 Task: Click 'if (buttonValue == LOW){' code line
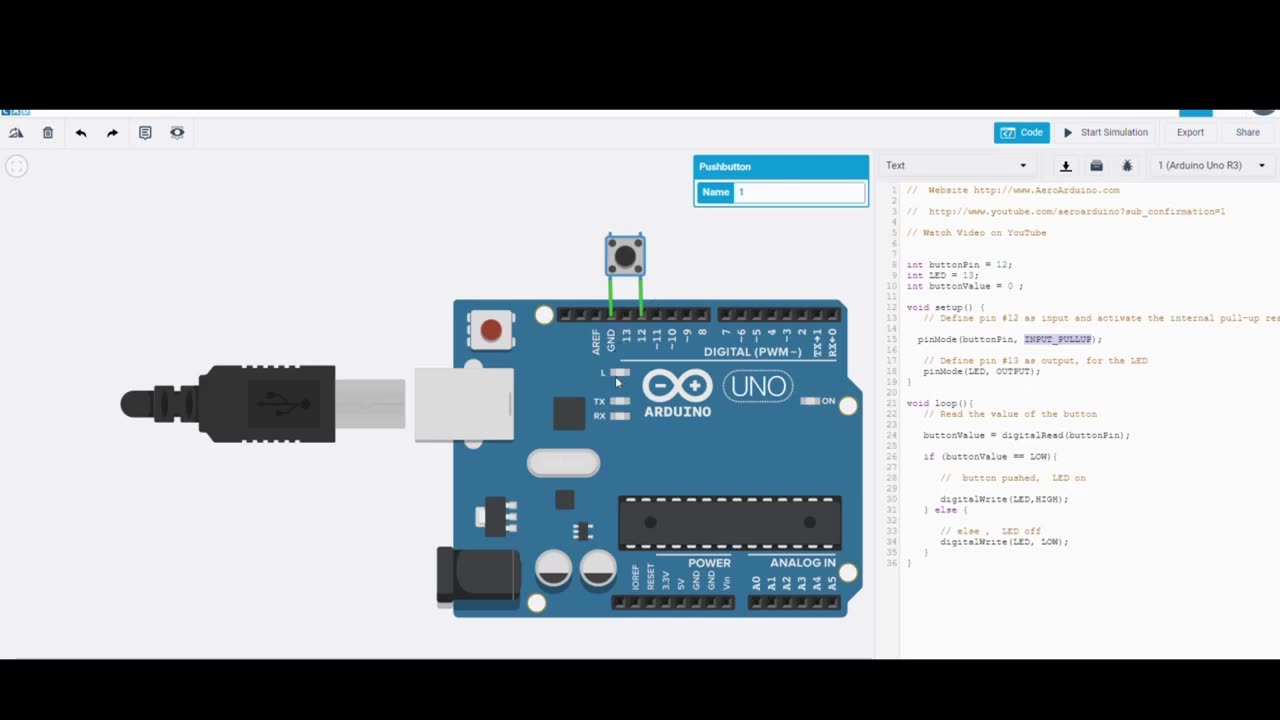click(990, 457)
